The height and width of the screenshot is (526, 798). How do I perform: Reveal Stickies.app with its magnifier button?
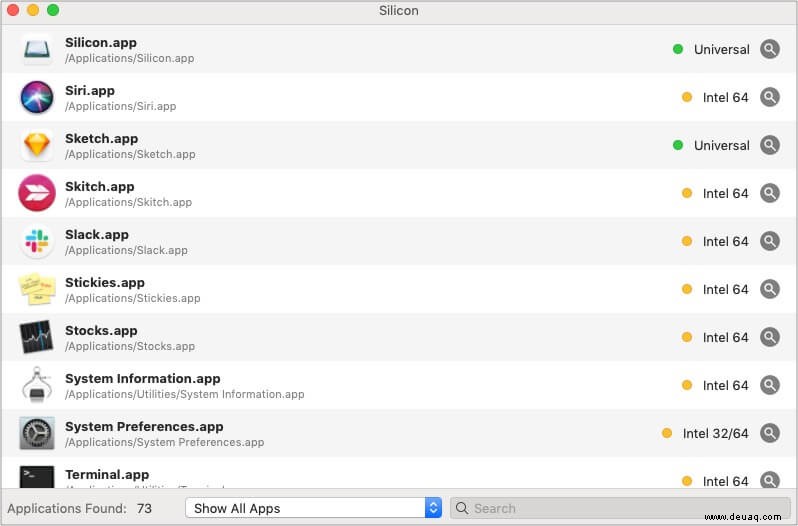(770, 289)
